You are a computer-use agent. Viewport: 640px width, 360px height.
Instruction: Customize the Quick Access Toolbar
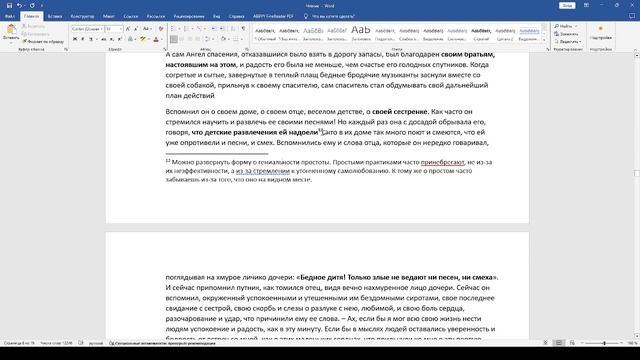click(x=42, y=6)
